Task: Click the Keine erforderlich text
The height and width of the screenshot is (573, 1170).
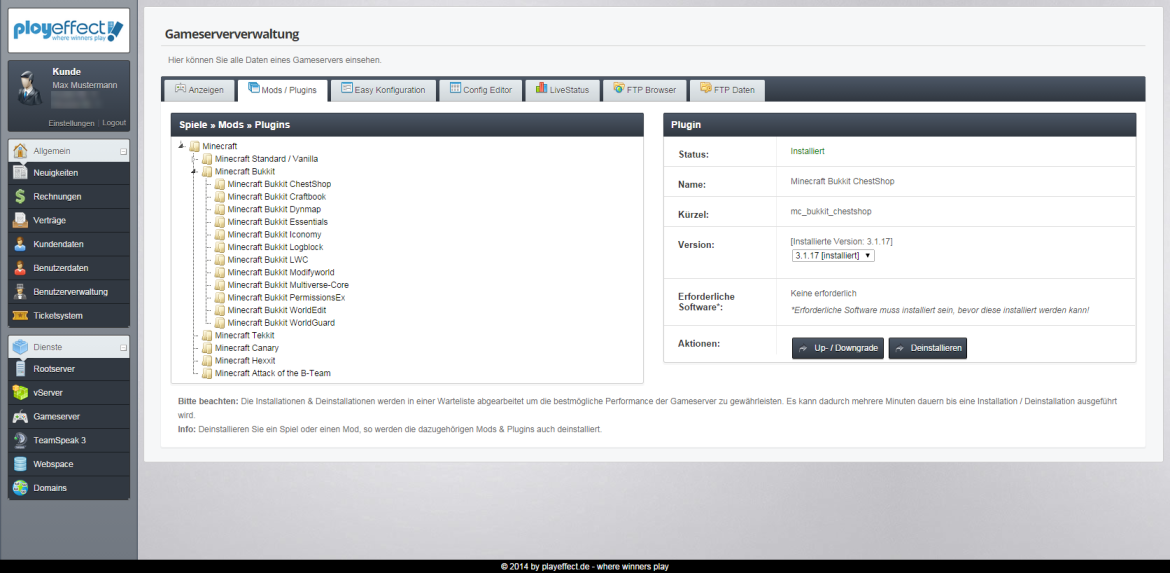Action: [822, 294]
